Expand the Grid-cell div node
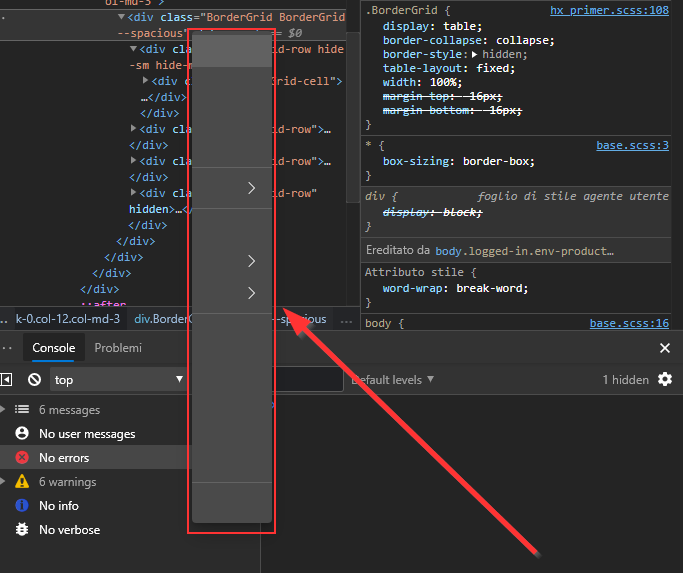Screen dimensions: 683x573 click(x=145, y=81)
